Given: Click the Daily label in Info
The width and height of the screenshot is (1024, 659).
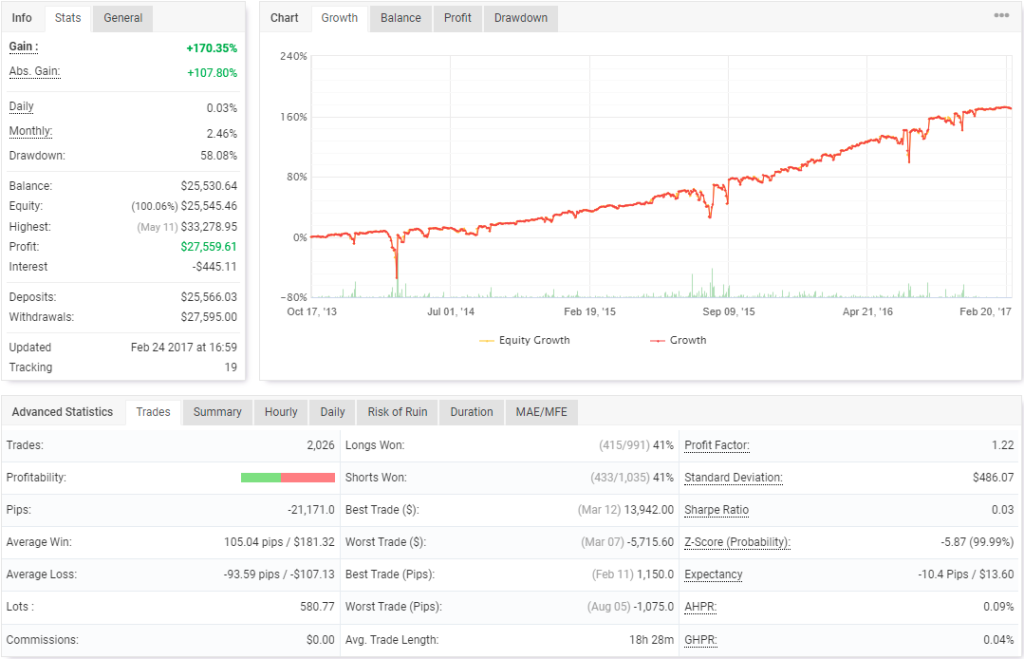Looking at the screenshot, I should pos(21,106).
